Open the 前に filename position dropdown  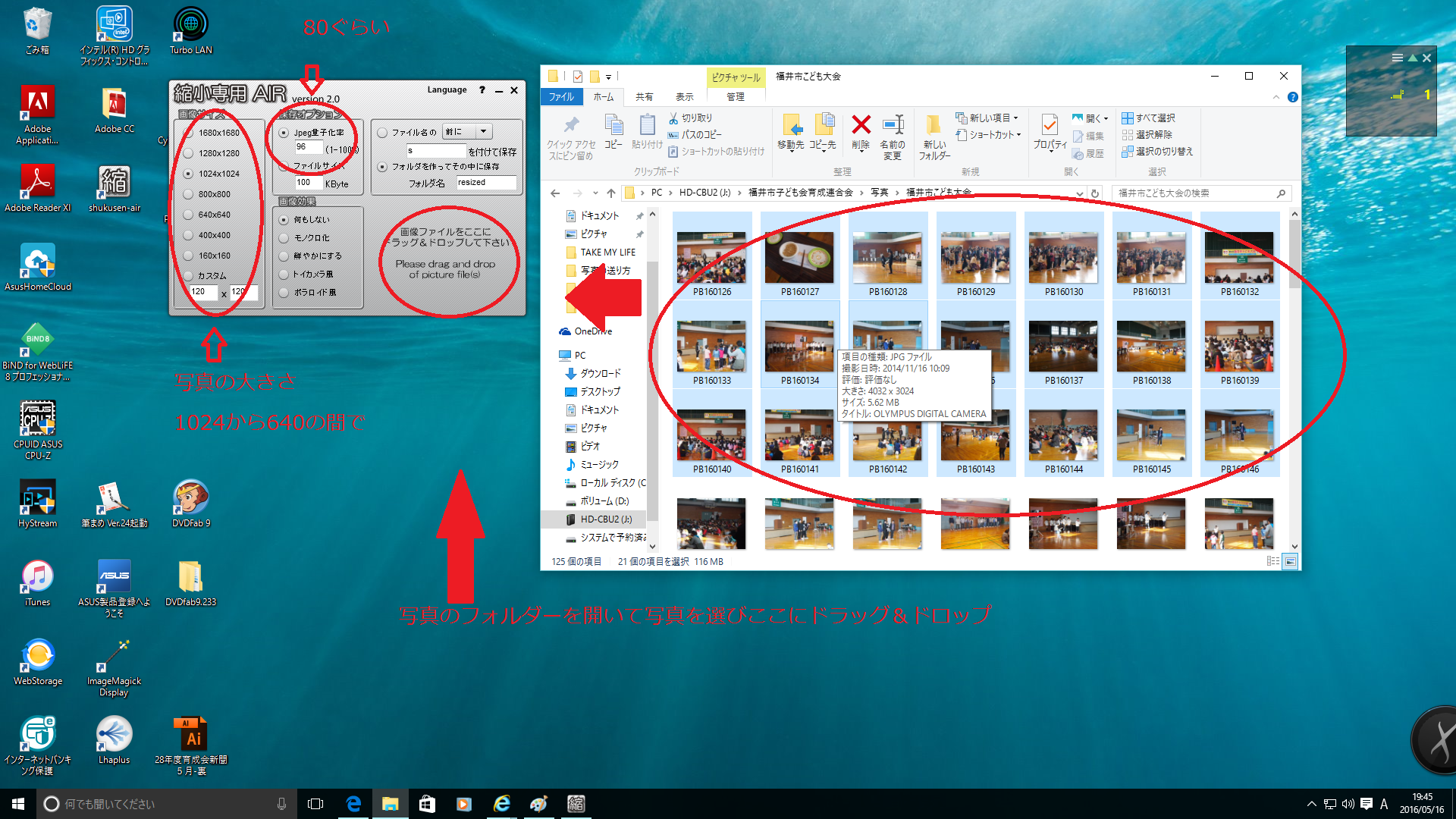[x=483, y=132]
